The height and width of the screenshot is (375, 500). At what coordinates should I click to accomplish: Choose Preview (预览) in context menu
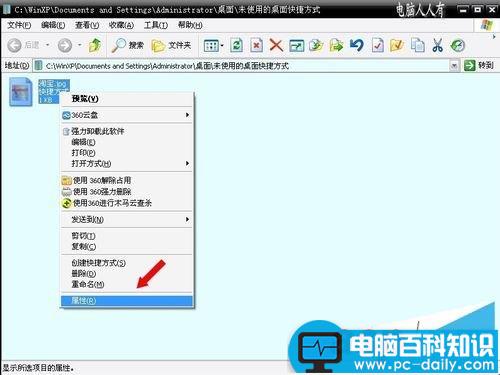[127, 99]
